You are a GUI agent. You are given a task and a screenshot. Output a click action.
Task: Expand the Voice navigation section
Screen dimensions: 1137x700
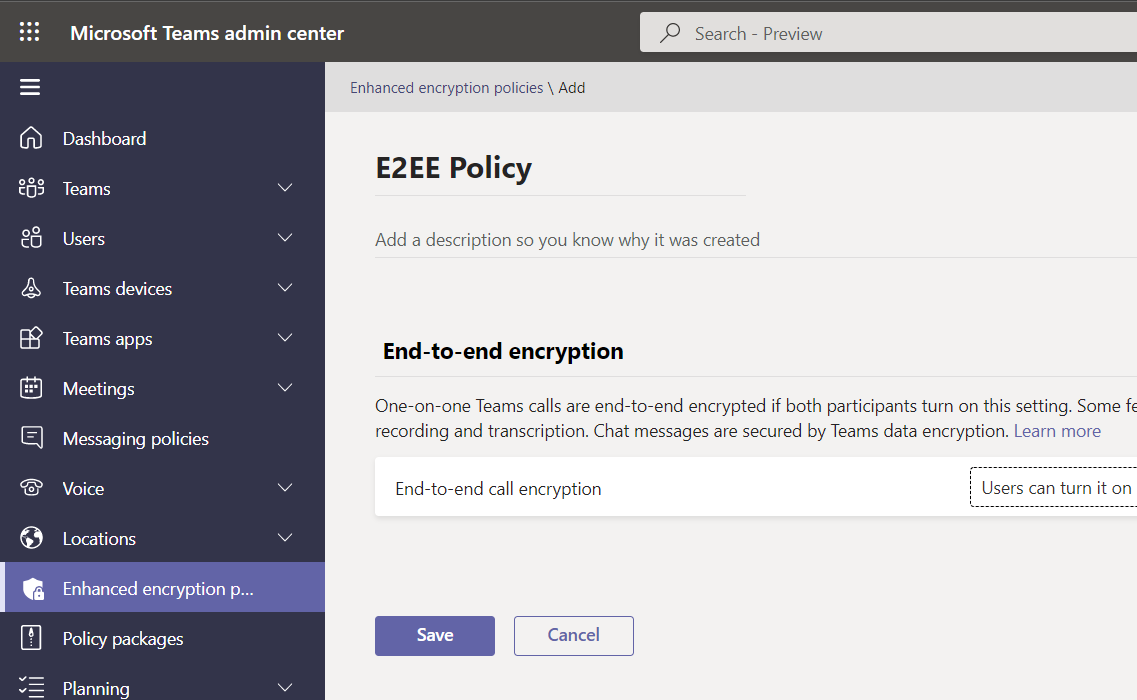(285, 488)
